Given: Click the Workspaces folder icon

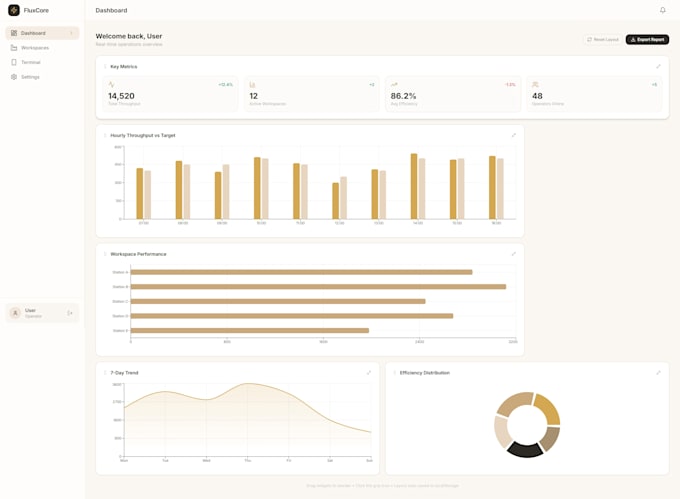Looking at the screenshot, I should (14, 48).
